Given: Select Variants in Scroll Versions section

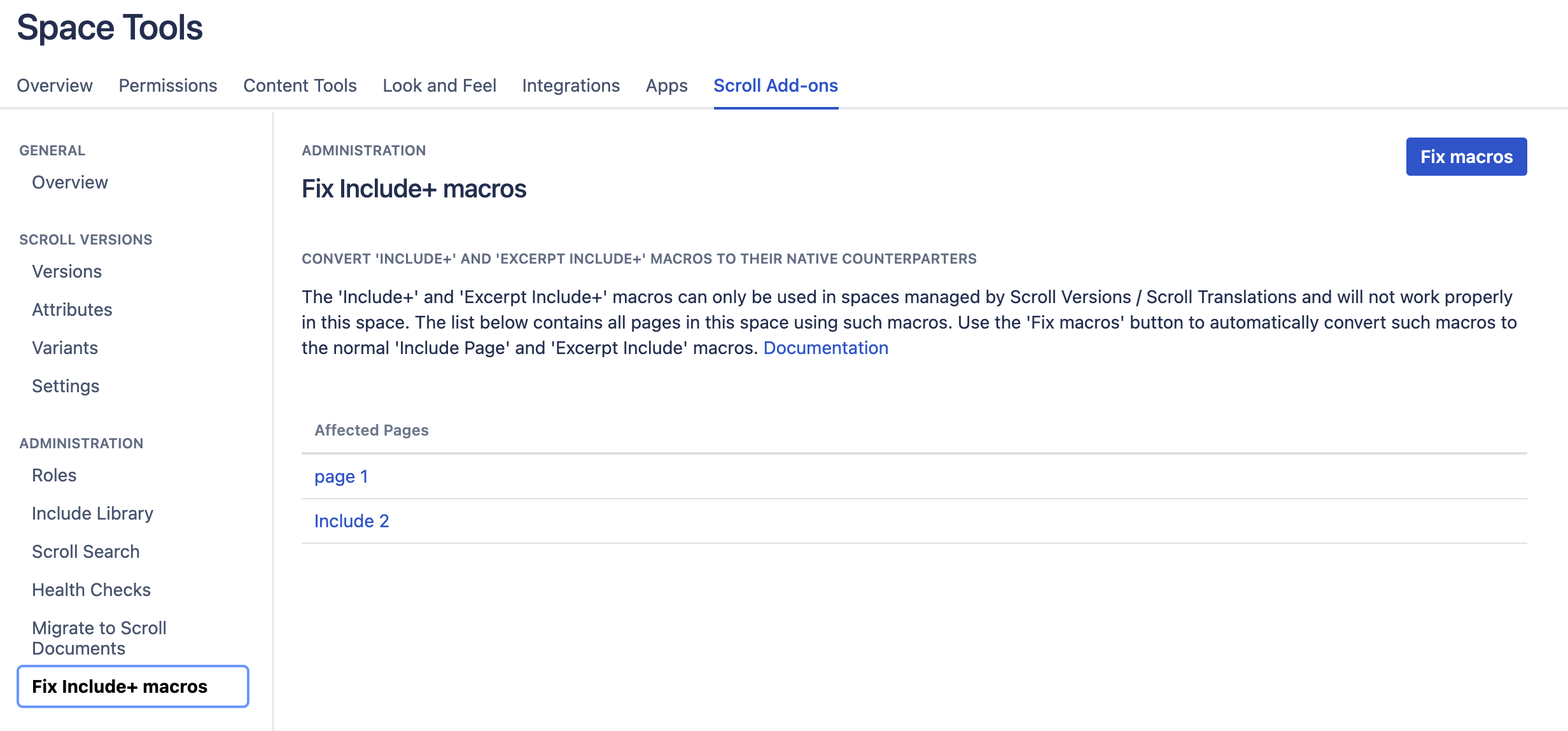Looking at the screenshot, I should pyautogui.click(x=65, y=348).
